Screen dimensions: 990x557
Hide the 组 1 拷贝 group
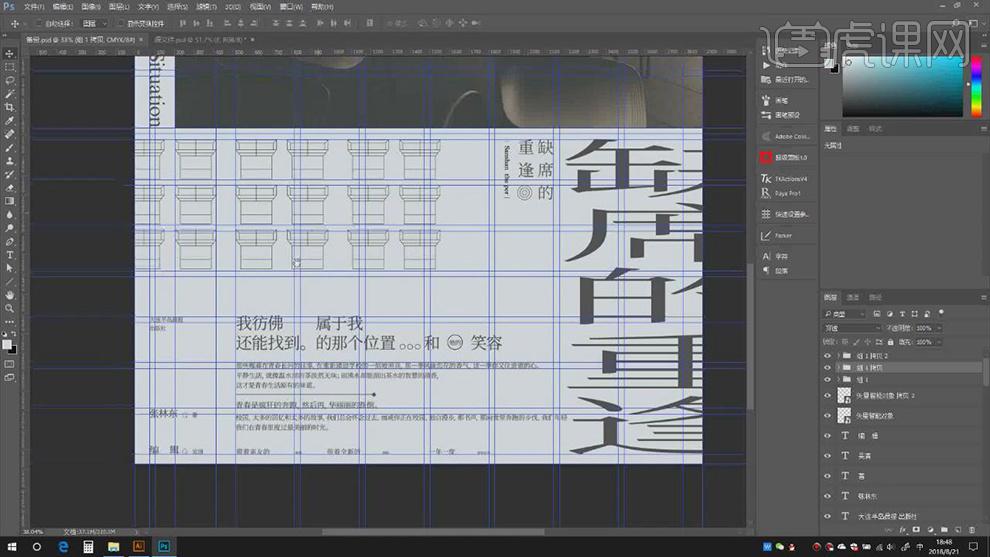pyautogui.click(x=828, y=368)
